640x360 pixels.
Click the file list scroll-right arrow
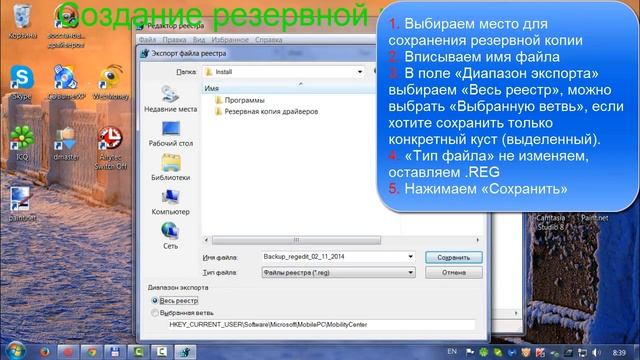pyautogui.click(x=478, y=240)
